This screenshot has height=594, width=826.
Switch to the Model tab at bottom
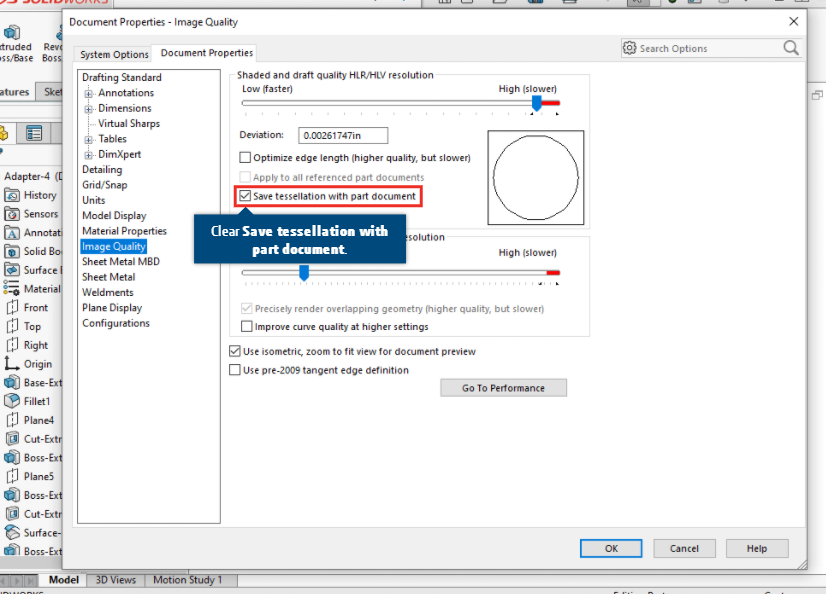coord(64,580)
